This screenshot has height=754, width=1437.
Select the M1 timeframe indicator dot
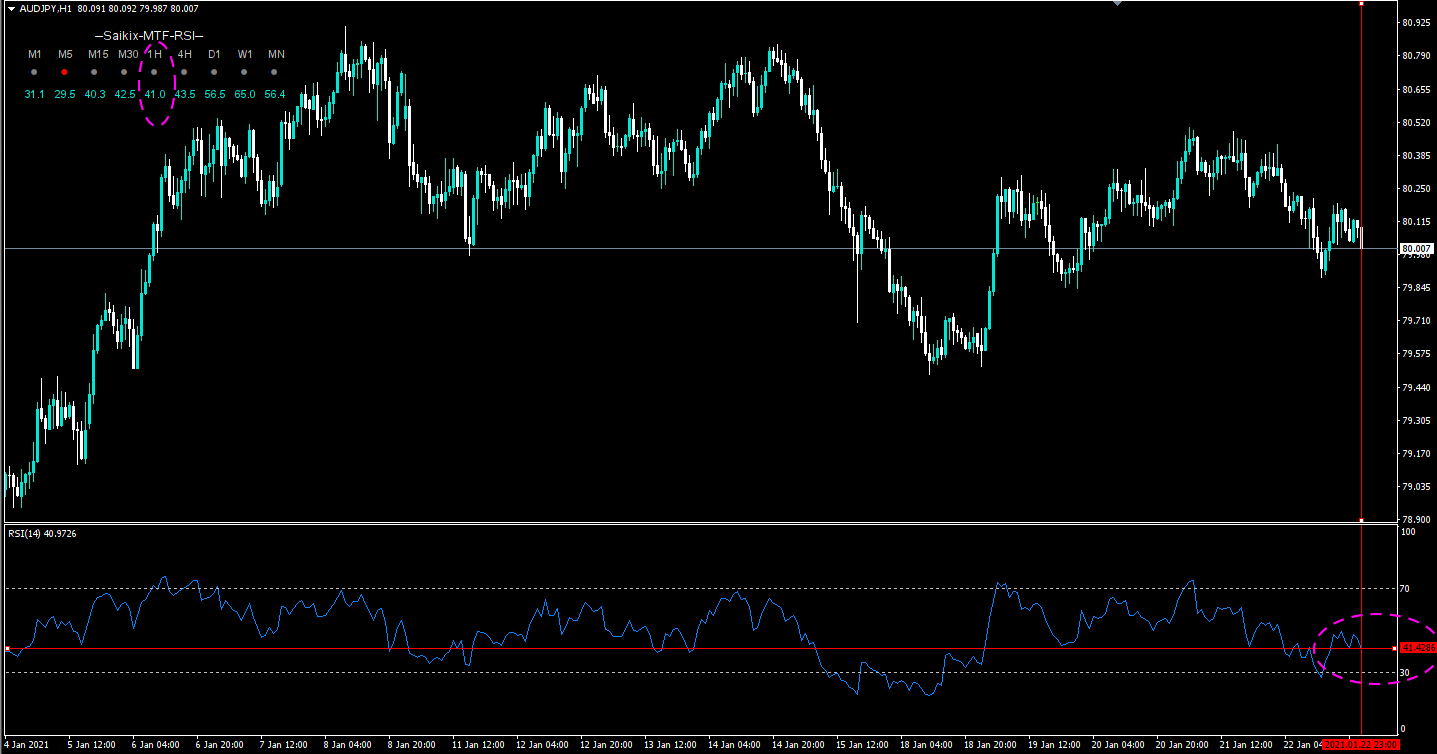click(x=34, y=72)
